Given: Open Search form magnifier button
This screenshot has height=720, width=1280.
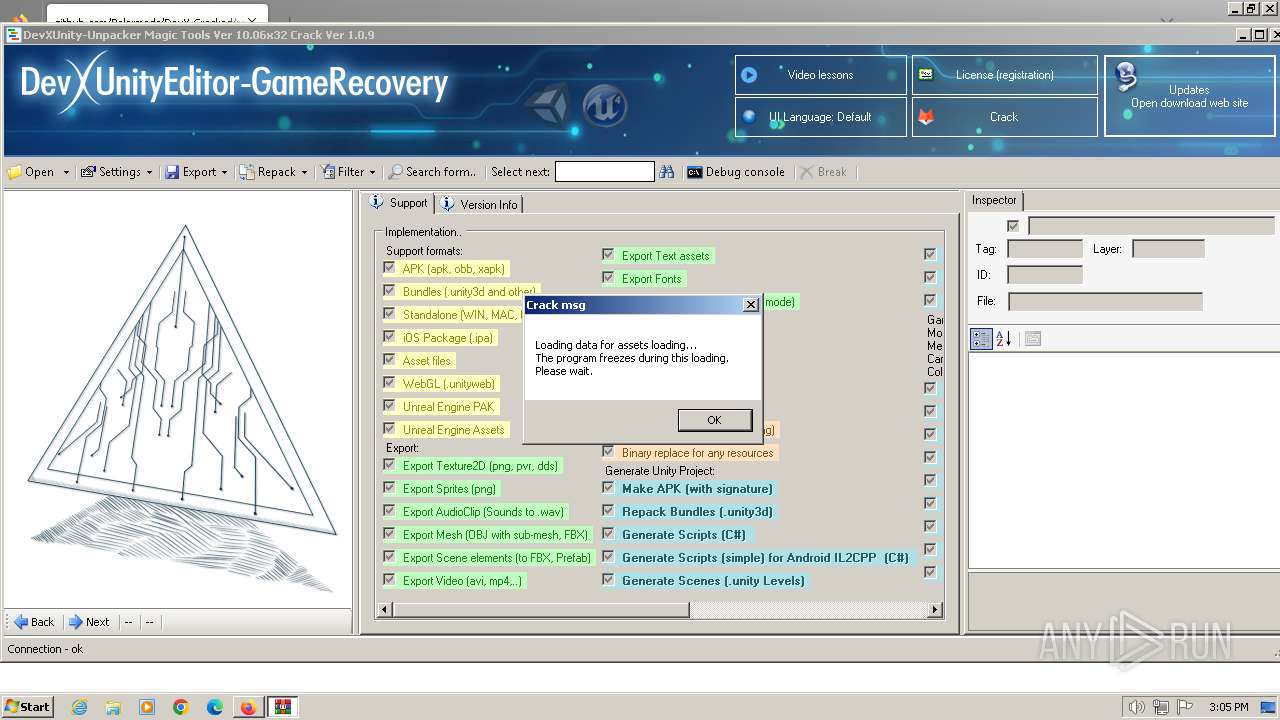Looking at the screenshot, I should [433, 172].
